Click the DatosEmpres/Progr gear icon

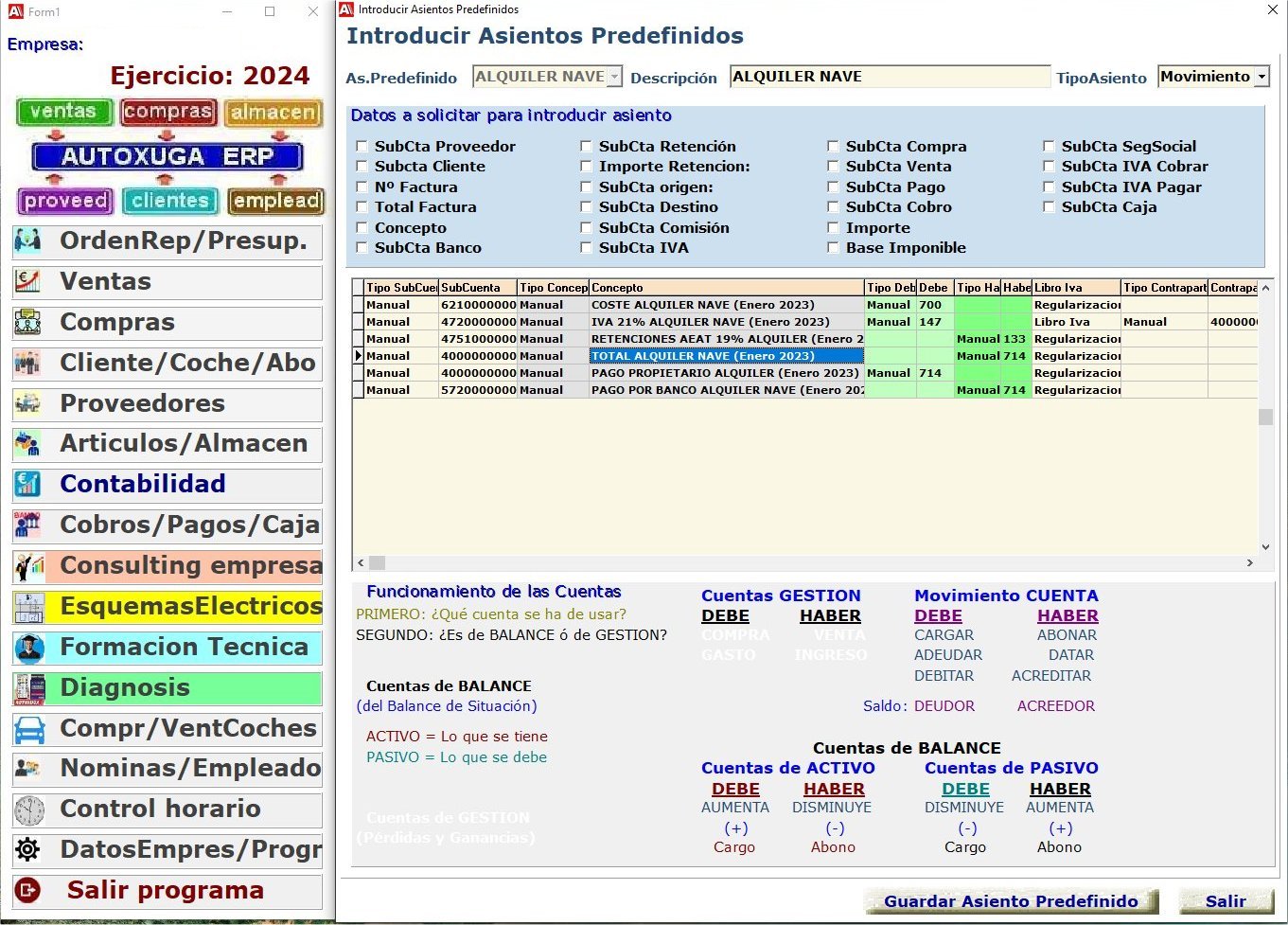pos(27,850)
